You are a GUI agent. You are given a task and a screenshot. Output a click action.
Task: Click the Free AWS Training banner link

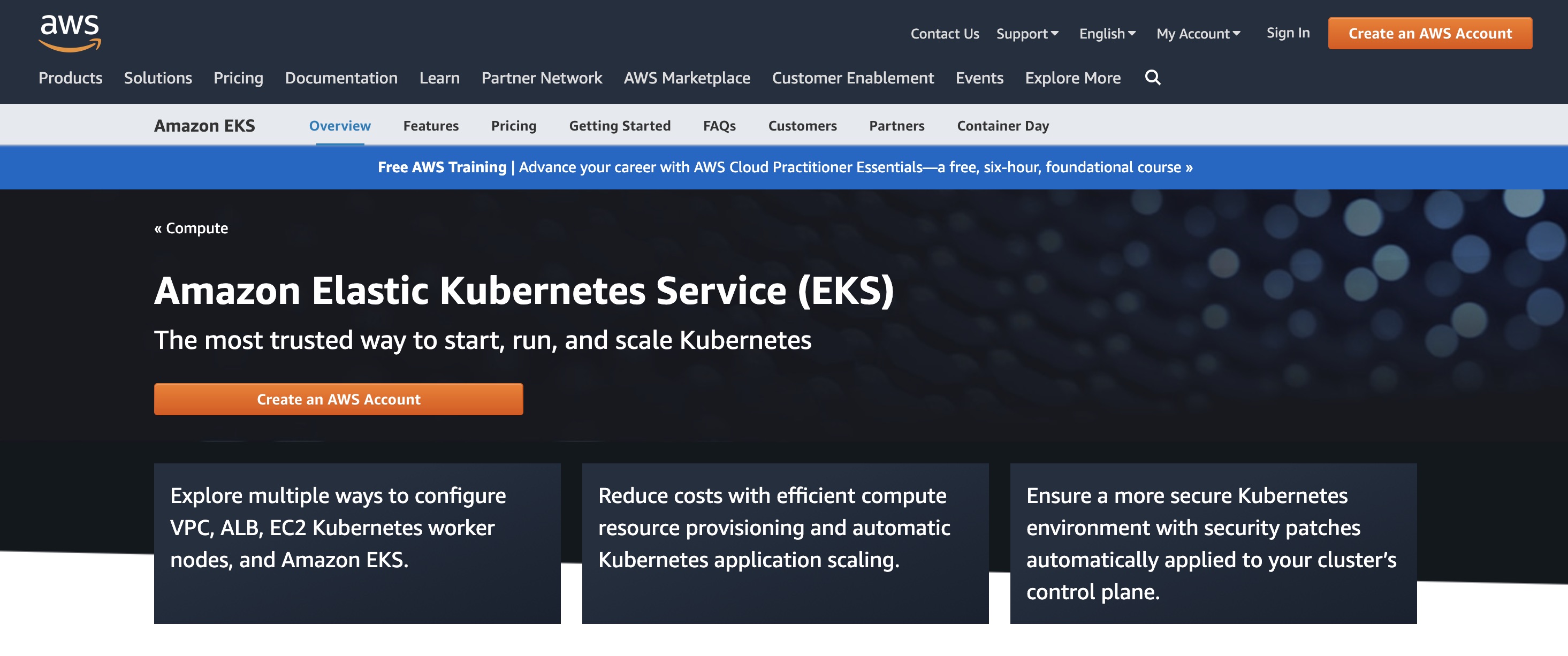785,167
